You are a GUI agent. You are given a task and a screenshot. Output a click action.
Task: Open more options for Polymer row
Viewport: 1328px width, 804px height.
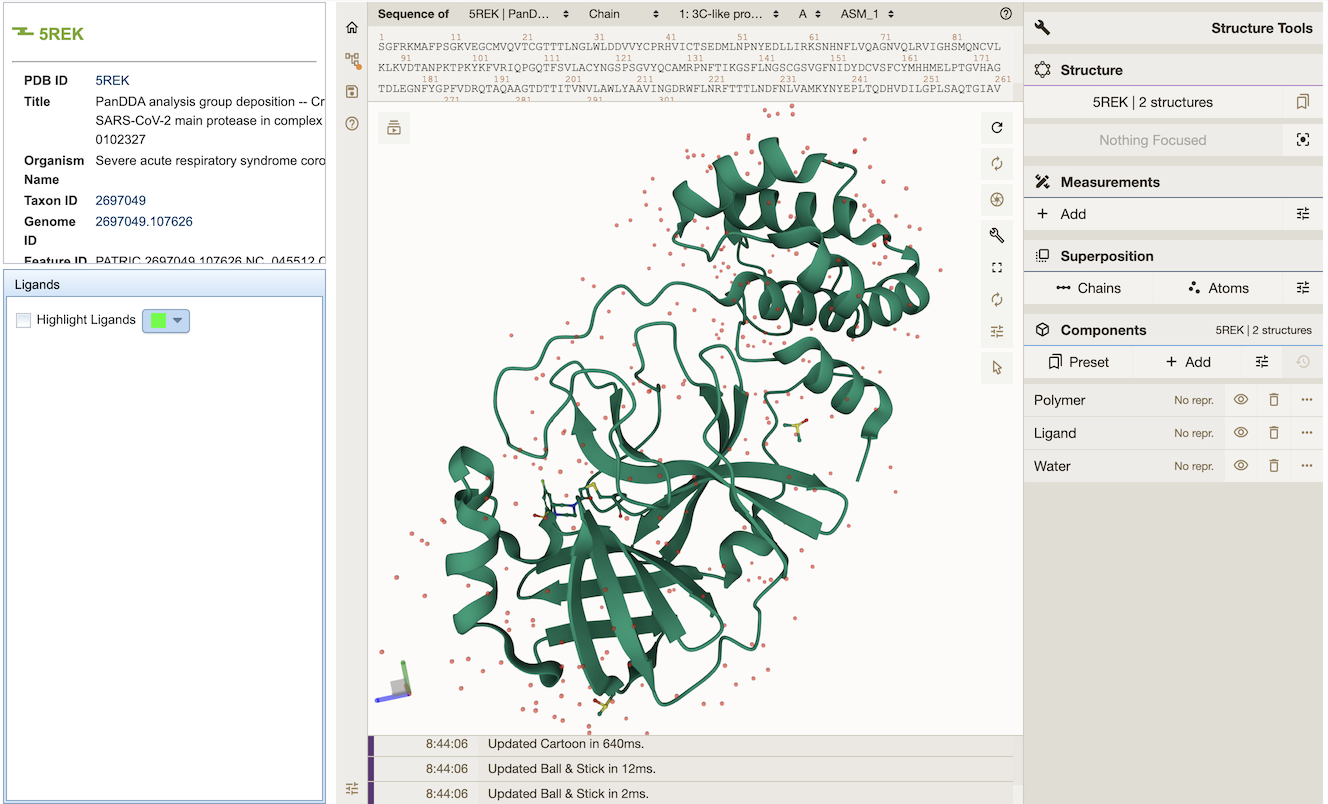tap(1307, 400)
